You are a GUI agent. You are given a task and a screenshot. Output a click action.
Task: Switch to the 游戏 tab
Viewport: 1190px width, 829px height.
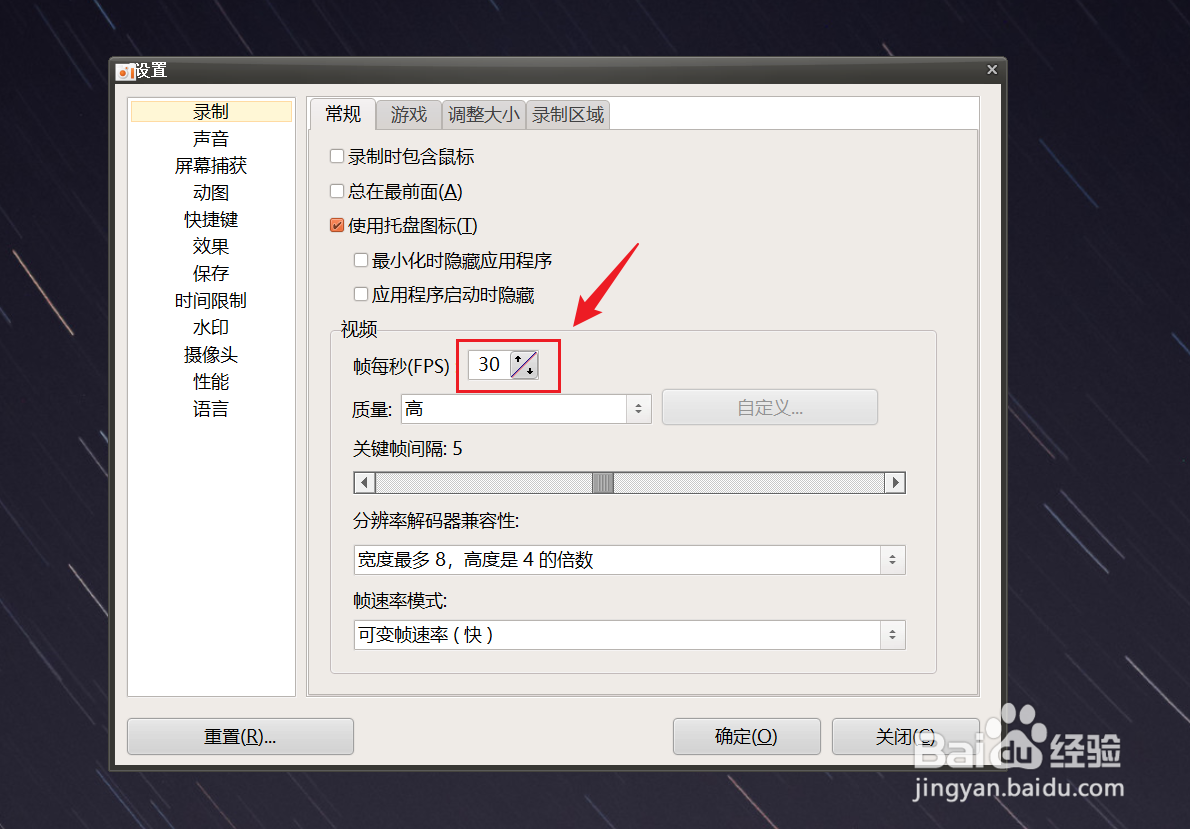[x=409, y=115]
